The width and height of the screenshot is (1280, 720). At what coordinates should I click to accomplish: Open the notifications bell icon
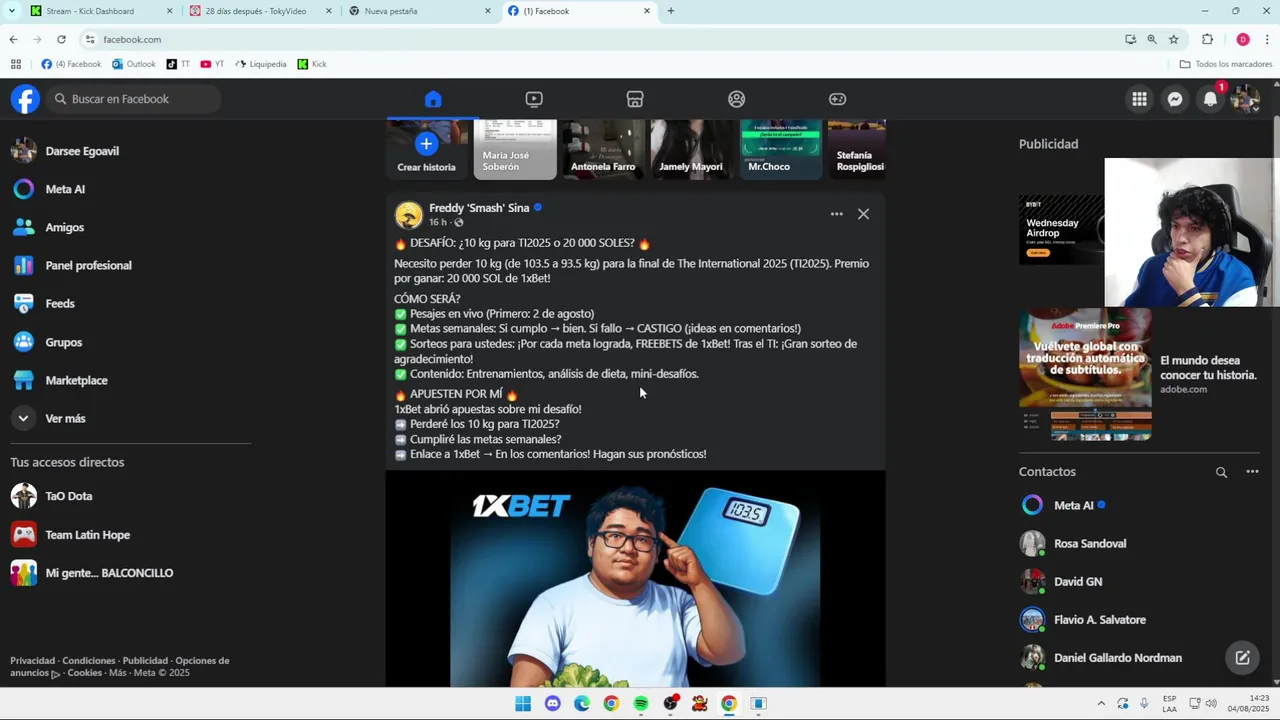point(1210,99)
